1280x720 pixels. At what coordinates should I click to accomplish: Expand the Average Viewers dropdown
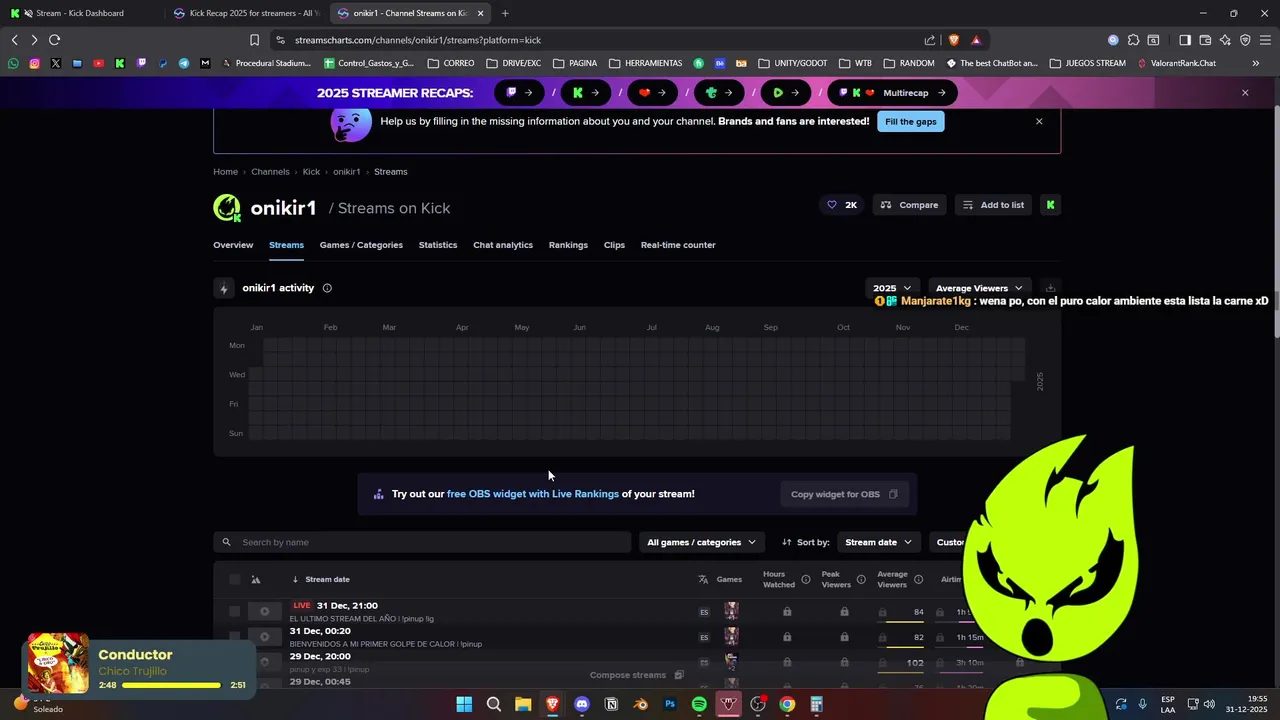979,288
